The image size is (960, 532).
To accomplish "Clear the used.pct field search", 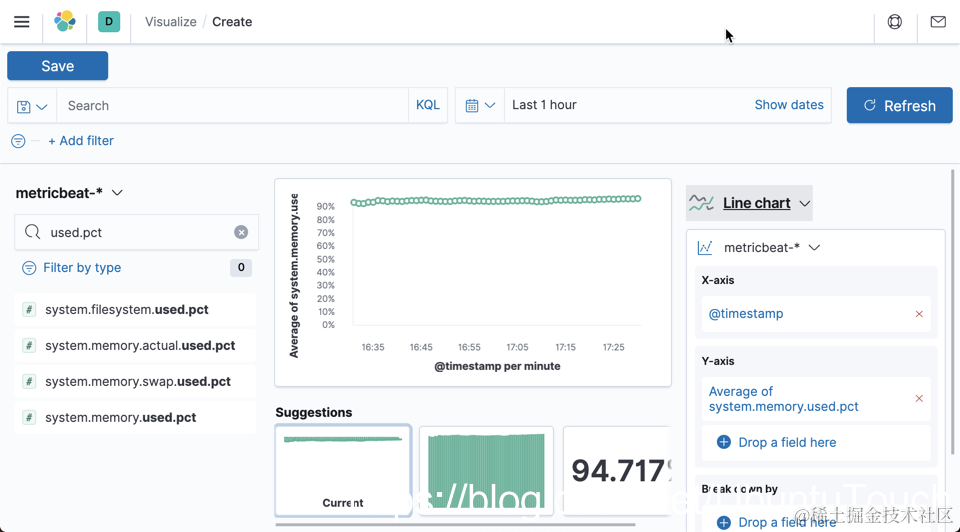I will click(241, 232).
